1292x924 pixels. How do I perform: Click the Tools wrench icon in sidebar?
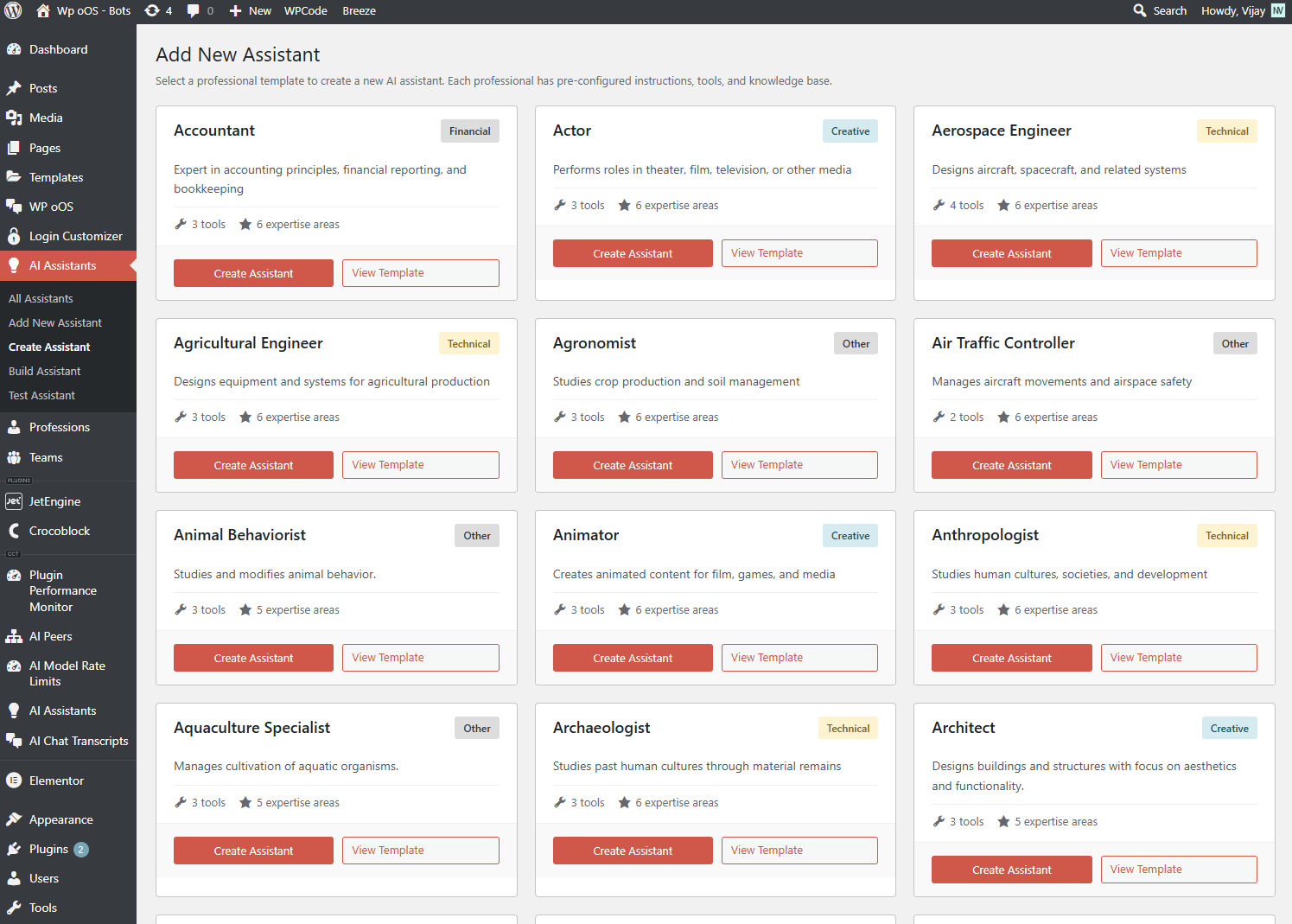[14, 908]
